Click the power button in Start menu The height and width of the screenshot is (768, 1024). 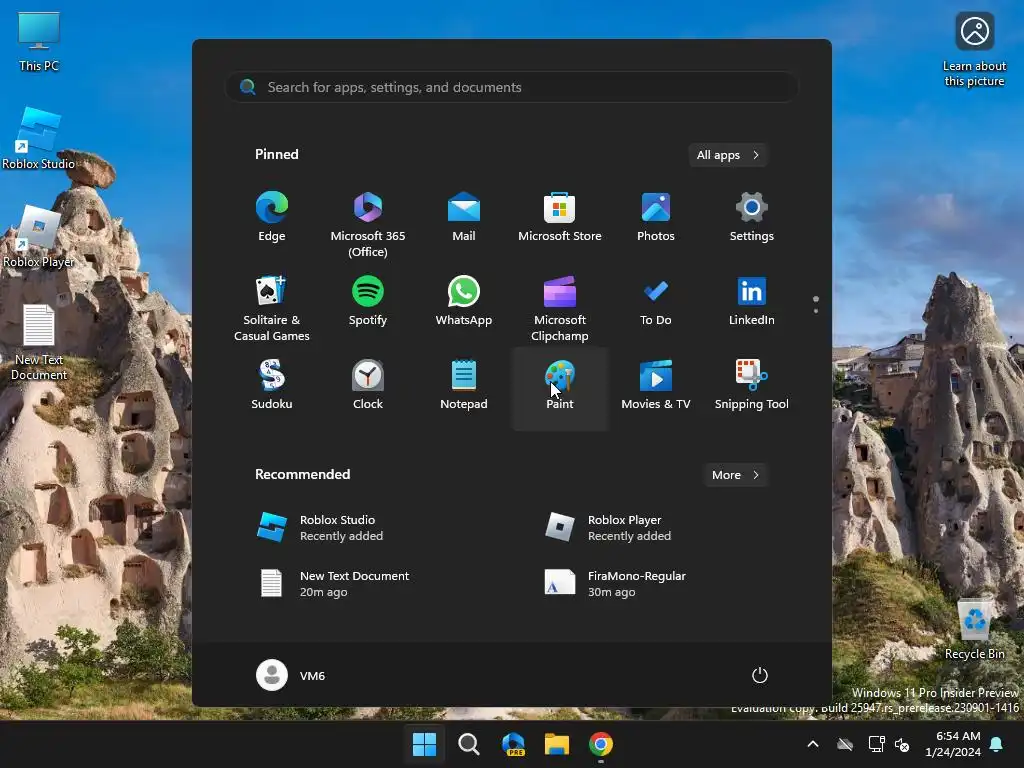(760, 675)
